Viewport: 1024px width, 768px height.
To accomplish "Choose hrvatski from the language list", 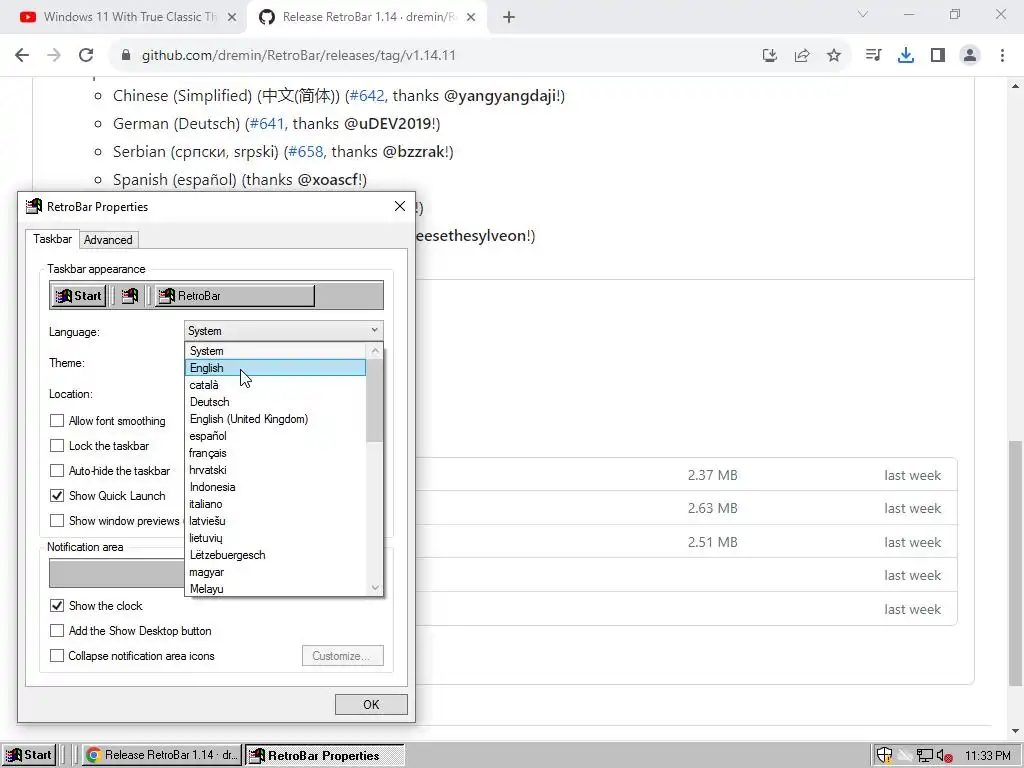I will click(276, 470).
